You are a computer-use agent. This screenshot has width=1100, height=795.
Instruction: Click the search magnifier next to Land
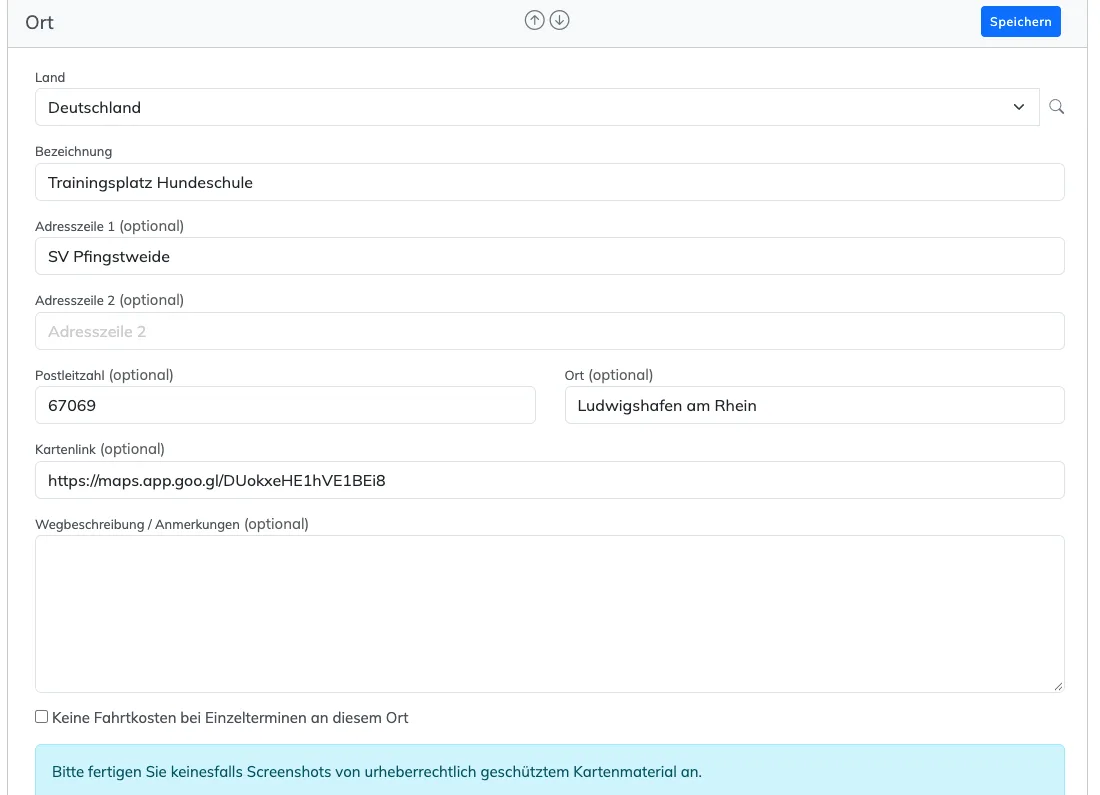pyautogui.click(x=1057, y=107)
